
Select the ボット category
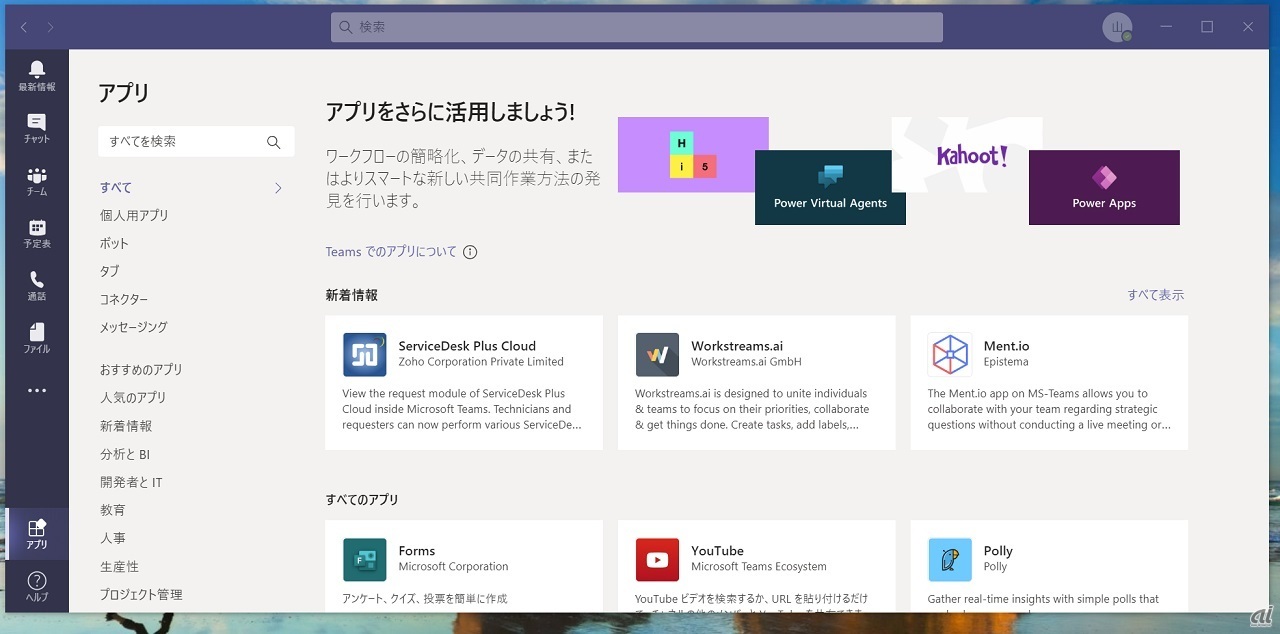(x=114, y=243)
